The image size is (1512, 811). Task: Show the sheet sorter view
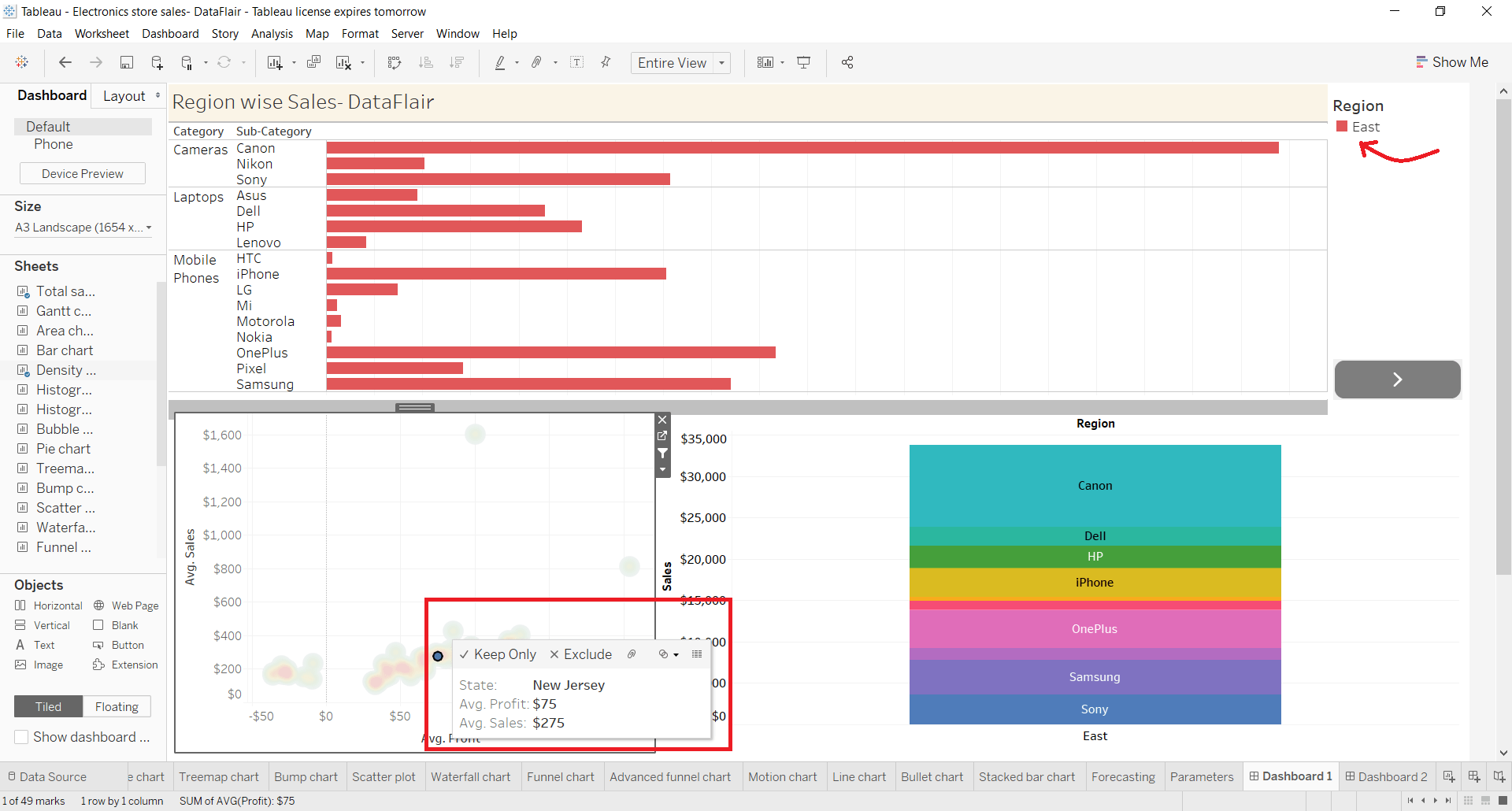(1468, 801)
